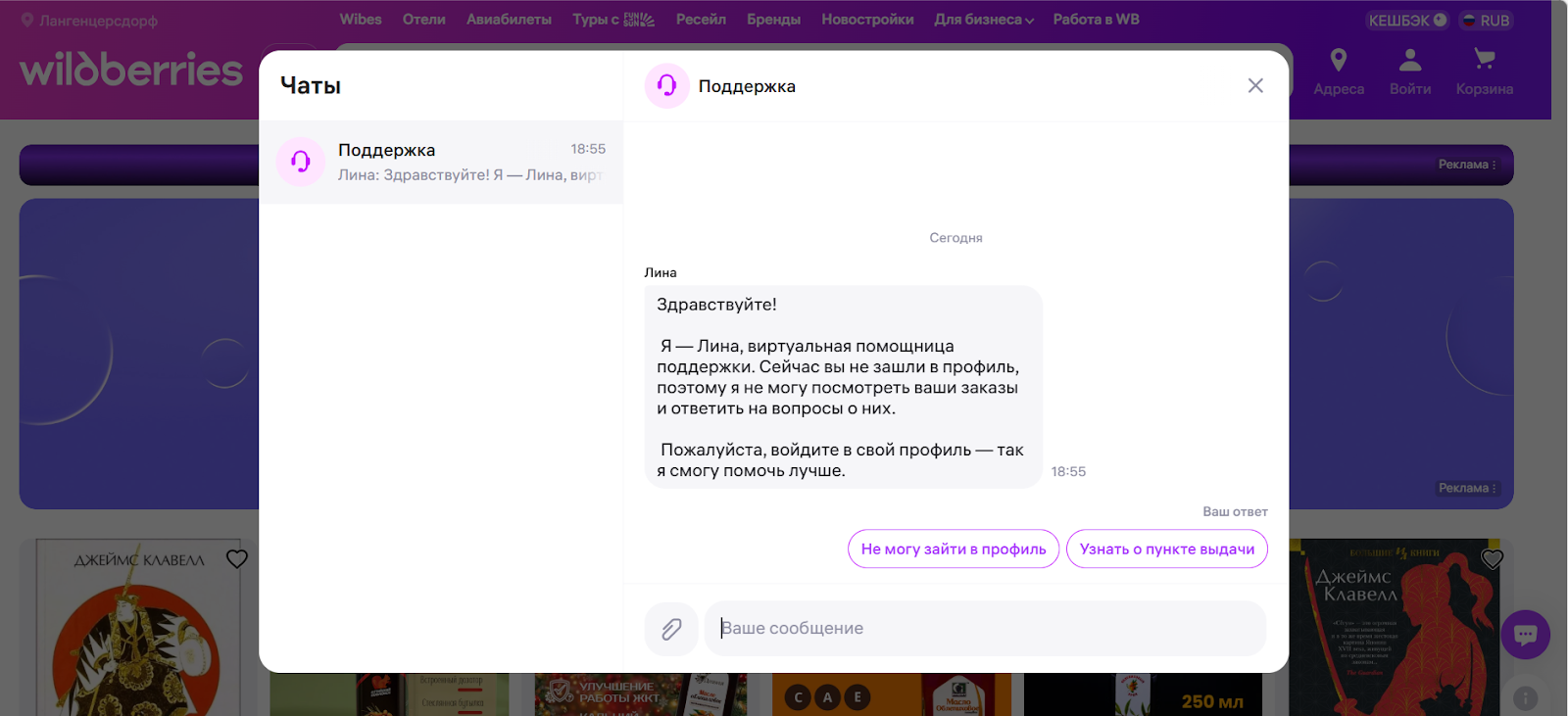Click the Реклама label on top banner
The image size is (1568, 716).
[x=1467, y=165]
